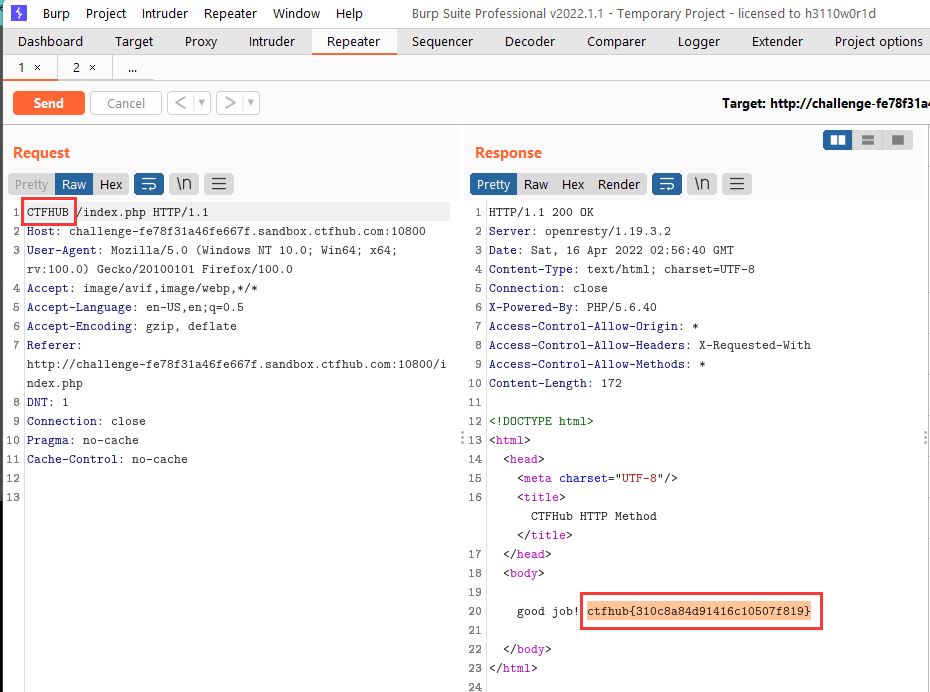The image size is (930, 692).
Task: Close Repeater sub-tab 1
Action: (37, 68)
